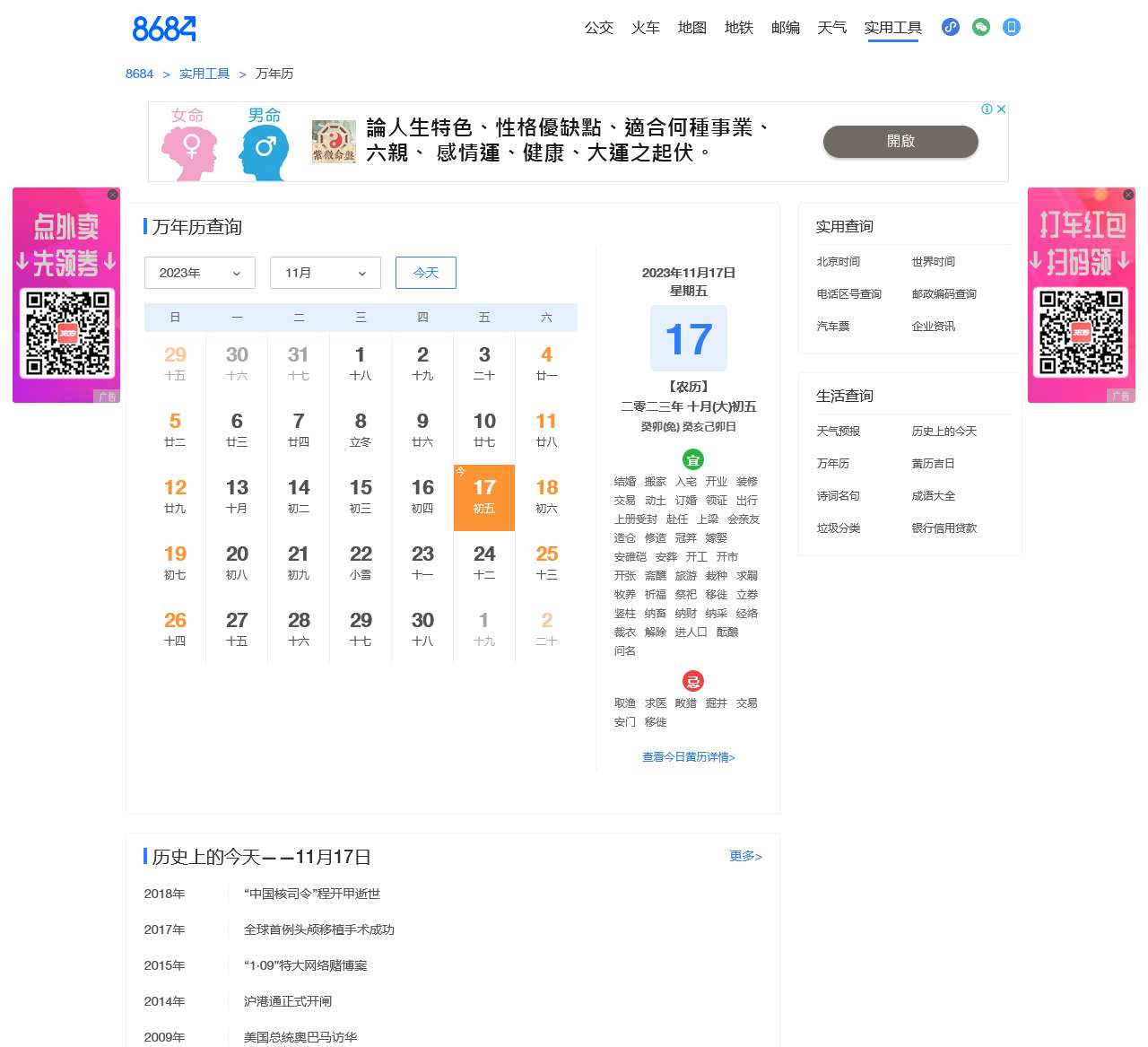Viewport: 1148px width, 1047px height.
Task: Click the large blue 17 date box
Action: [689, 338]
